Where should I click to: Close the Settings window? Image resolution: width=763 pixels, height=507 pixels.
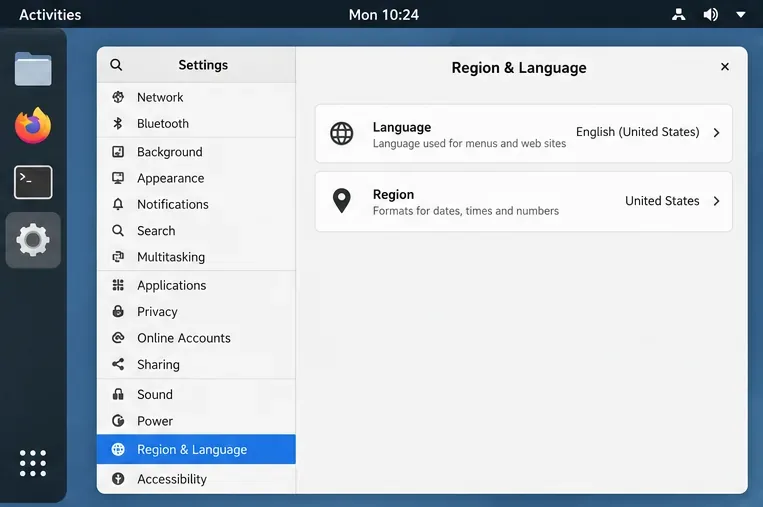[x=725, y=67]
